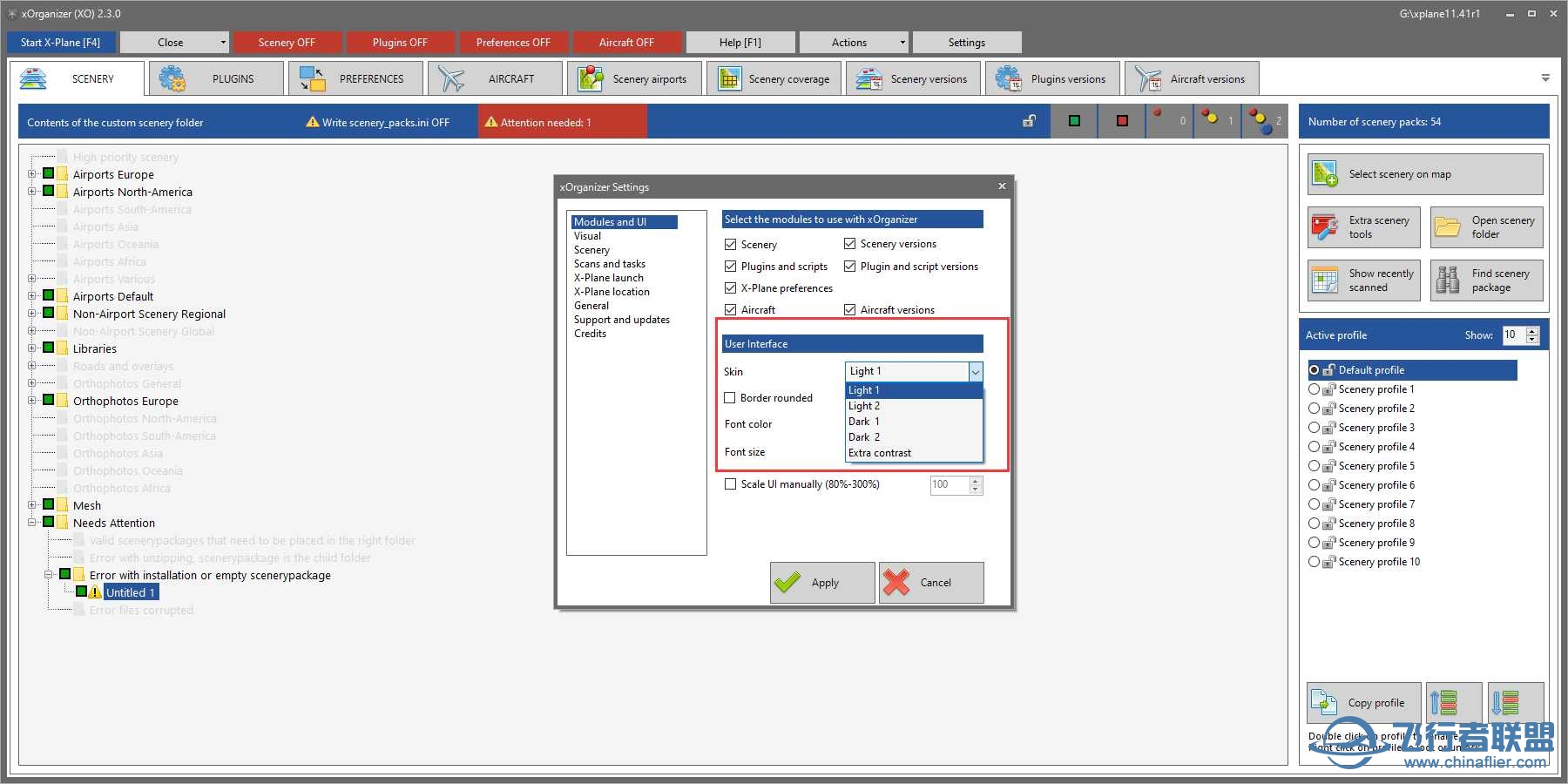Expand the Libraries tree node

pyautogui.click(x=32, y=348)
